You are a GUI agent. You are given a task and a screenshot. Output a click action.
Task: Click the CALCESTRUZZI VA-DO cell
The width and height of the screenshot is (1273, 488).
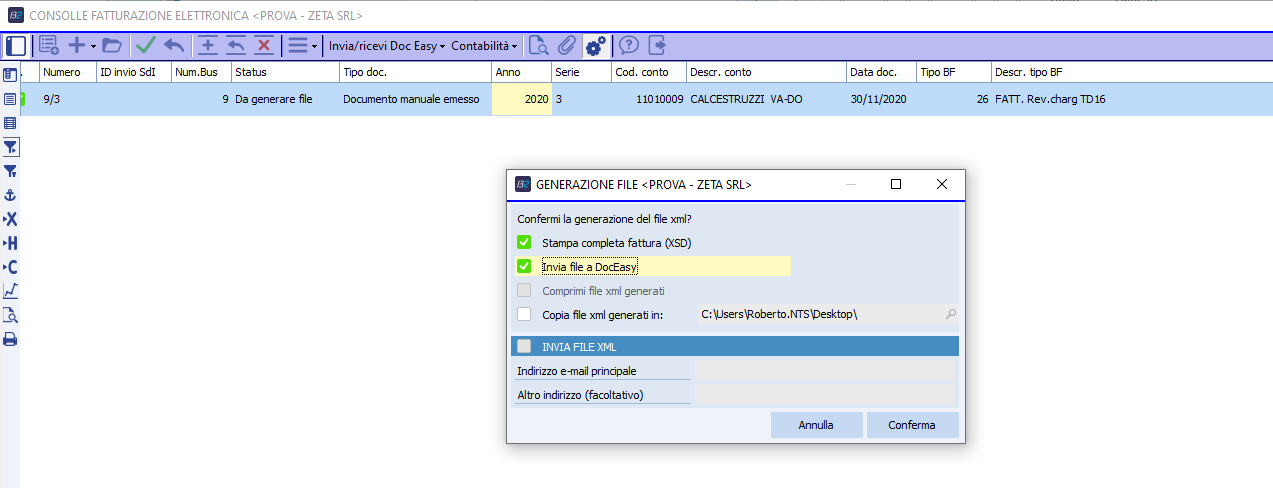click(766, 99)
